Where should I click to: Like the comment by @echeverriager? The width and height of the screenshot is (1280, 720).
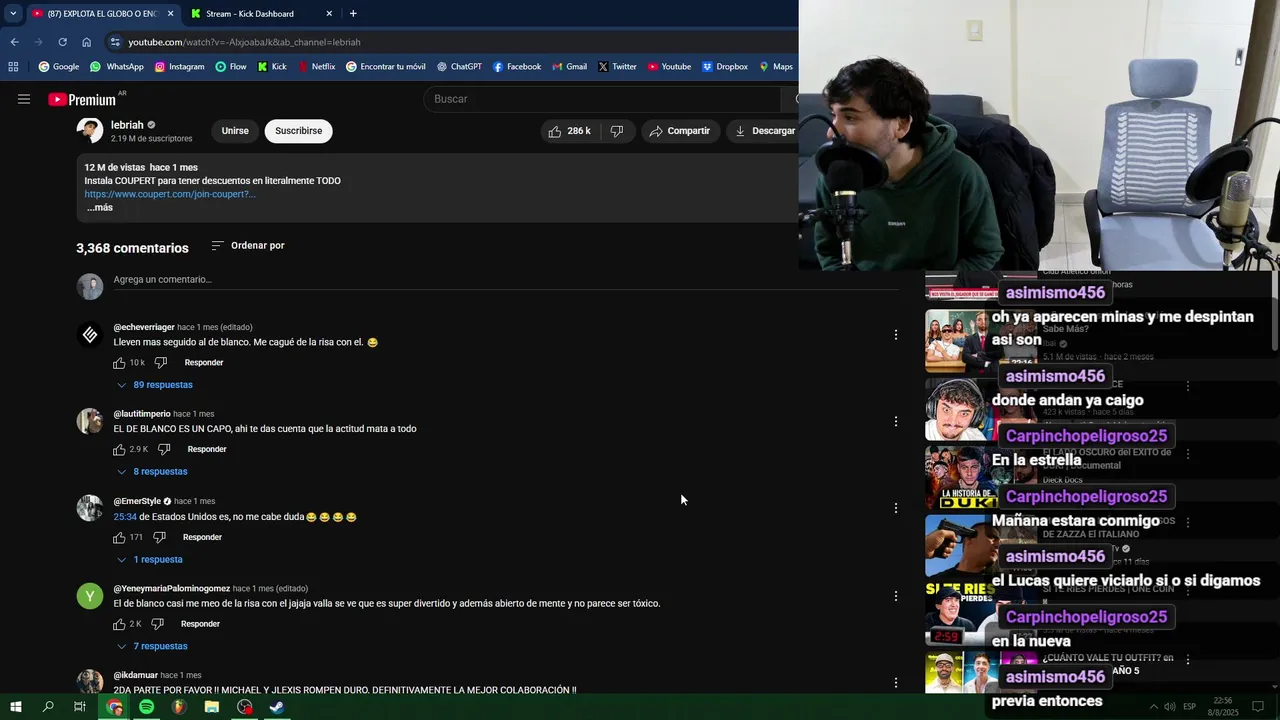(119, 363)
